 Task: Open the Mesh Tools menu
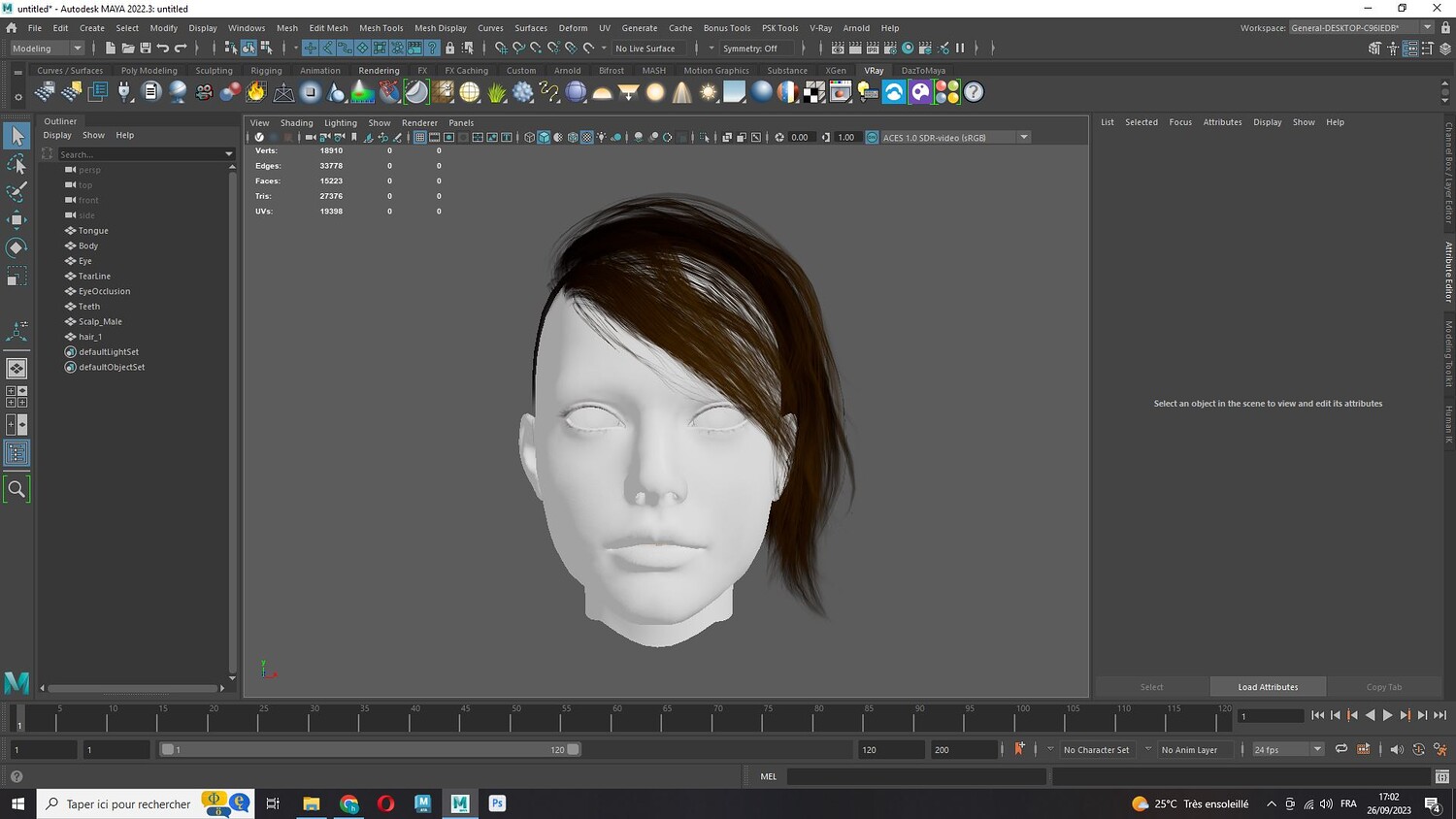pos(381,28)
